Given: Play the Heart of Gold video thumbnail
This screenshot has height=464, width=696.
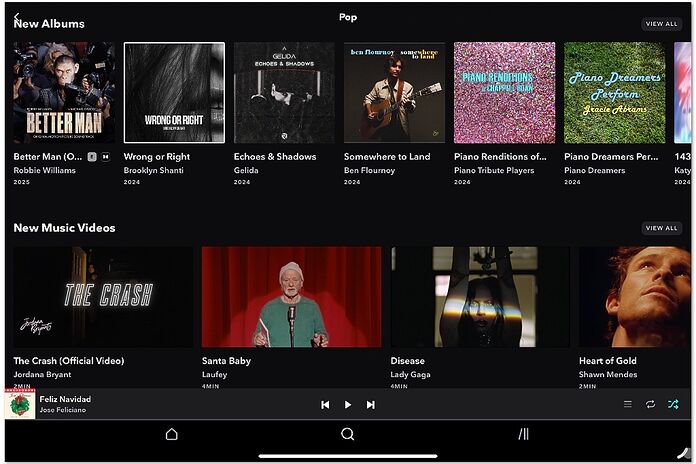Looking at the screenshot, I should (x=635, y=297).
